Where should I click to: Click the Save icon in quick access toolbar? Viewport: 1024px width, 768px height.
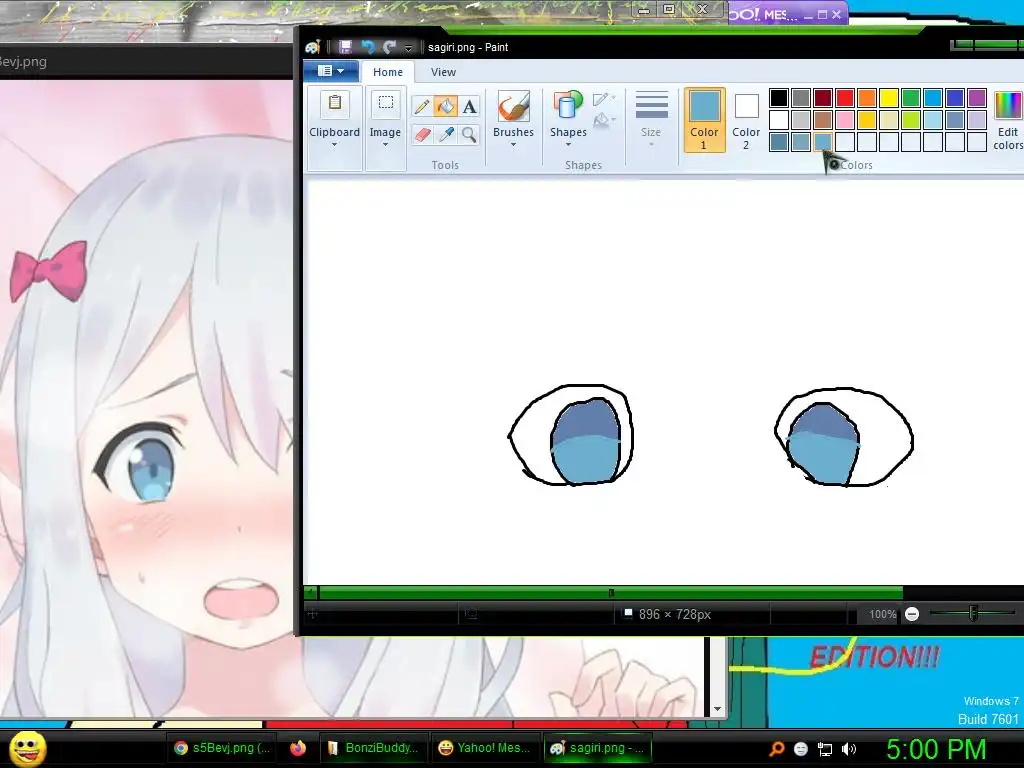click(x=345, y=47)
